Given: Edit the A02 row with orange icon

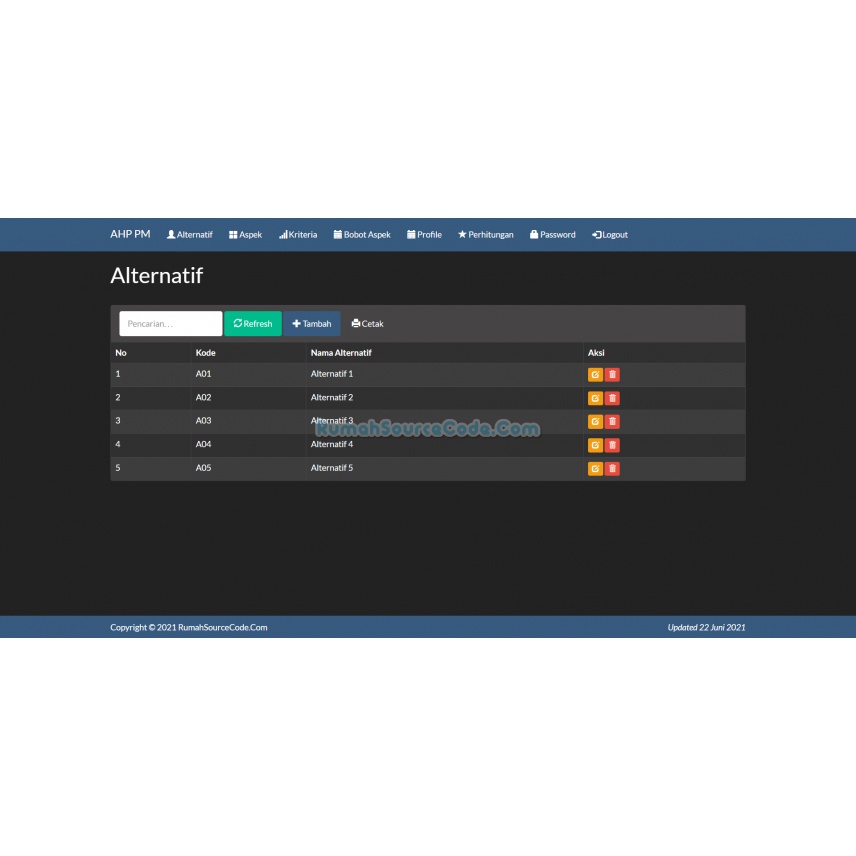Looking at the screenshot, I should click(x=595, y=398).
